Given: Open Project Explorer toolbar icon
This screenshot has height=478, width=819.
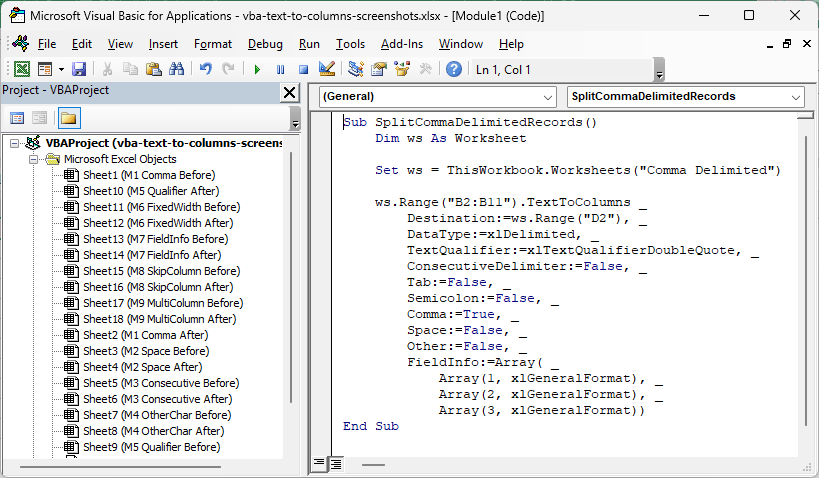Looking at the screenshot, I should tap(356, 69).
